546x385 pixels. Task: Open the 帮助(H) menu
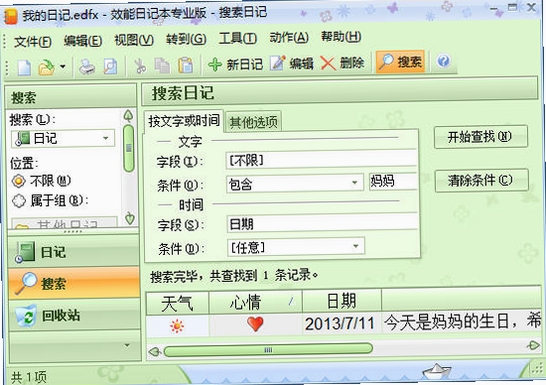(341, 36)
